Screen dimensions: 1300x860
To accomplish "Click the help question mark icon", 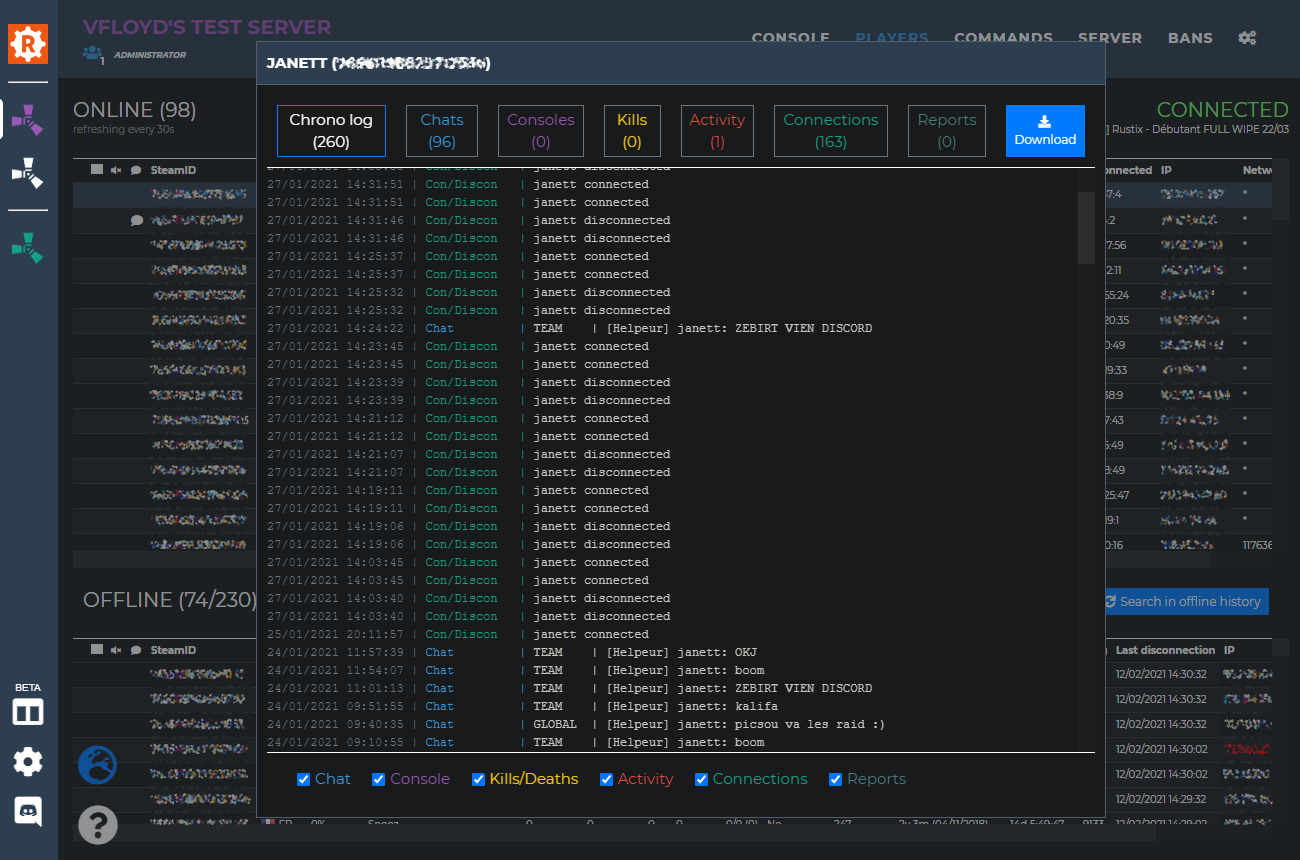I will coord(98,825).
